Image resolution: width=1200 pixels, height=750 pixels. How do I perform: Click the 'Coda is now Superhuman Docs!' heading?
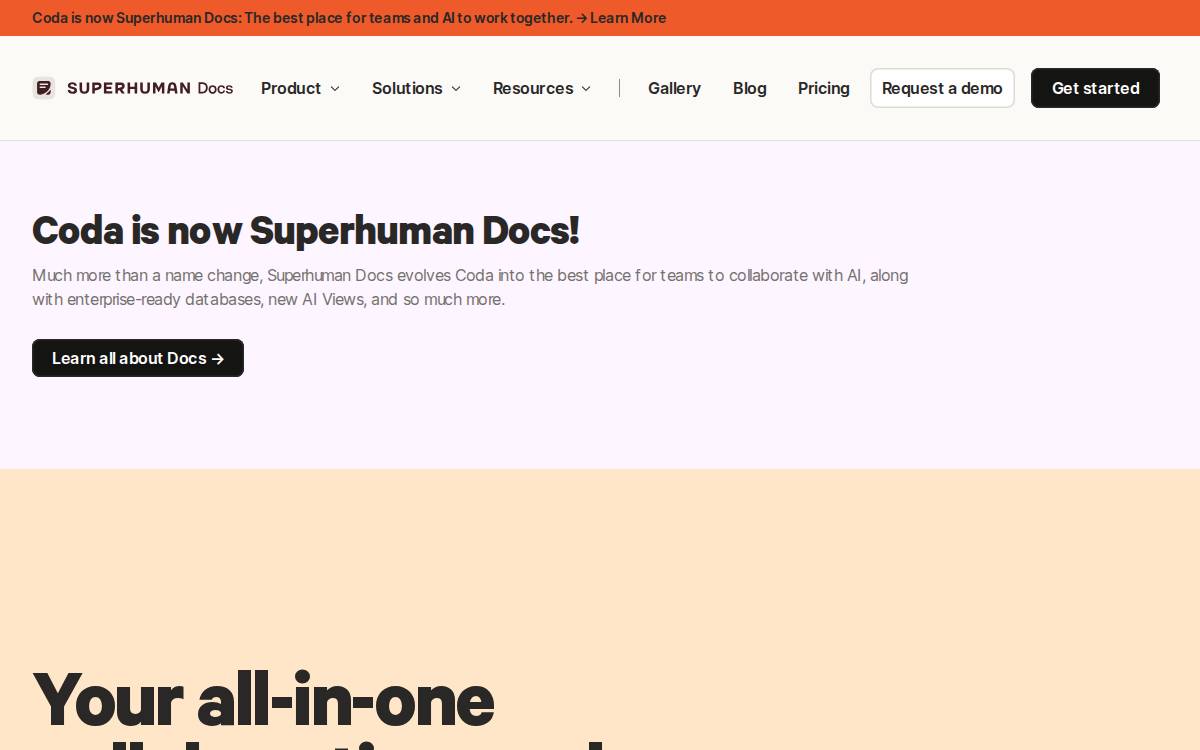tap(306, 230)
